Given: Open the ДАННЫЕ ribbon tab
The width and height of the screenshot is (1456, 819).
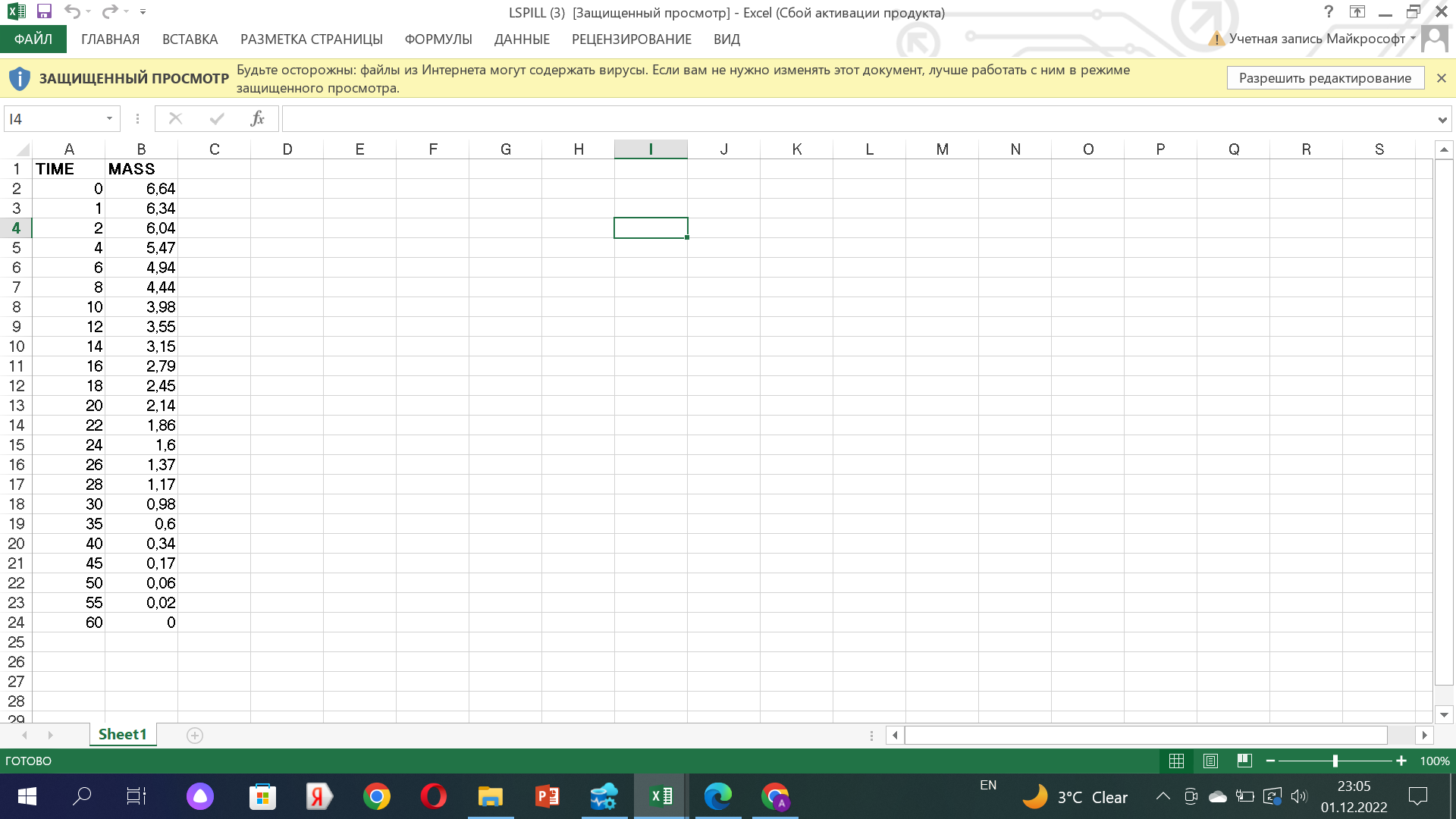Looking at the screenshot, I should click(x=522, y=39).
